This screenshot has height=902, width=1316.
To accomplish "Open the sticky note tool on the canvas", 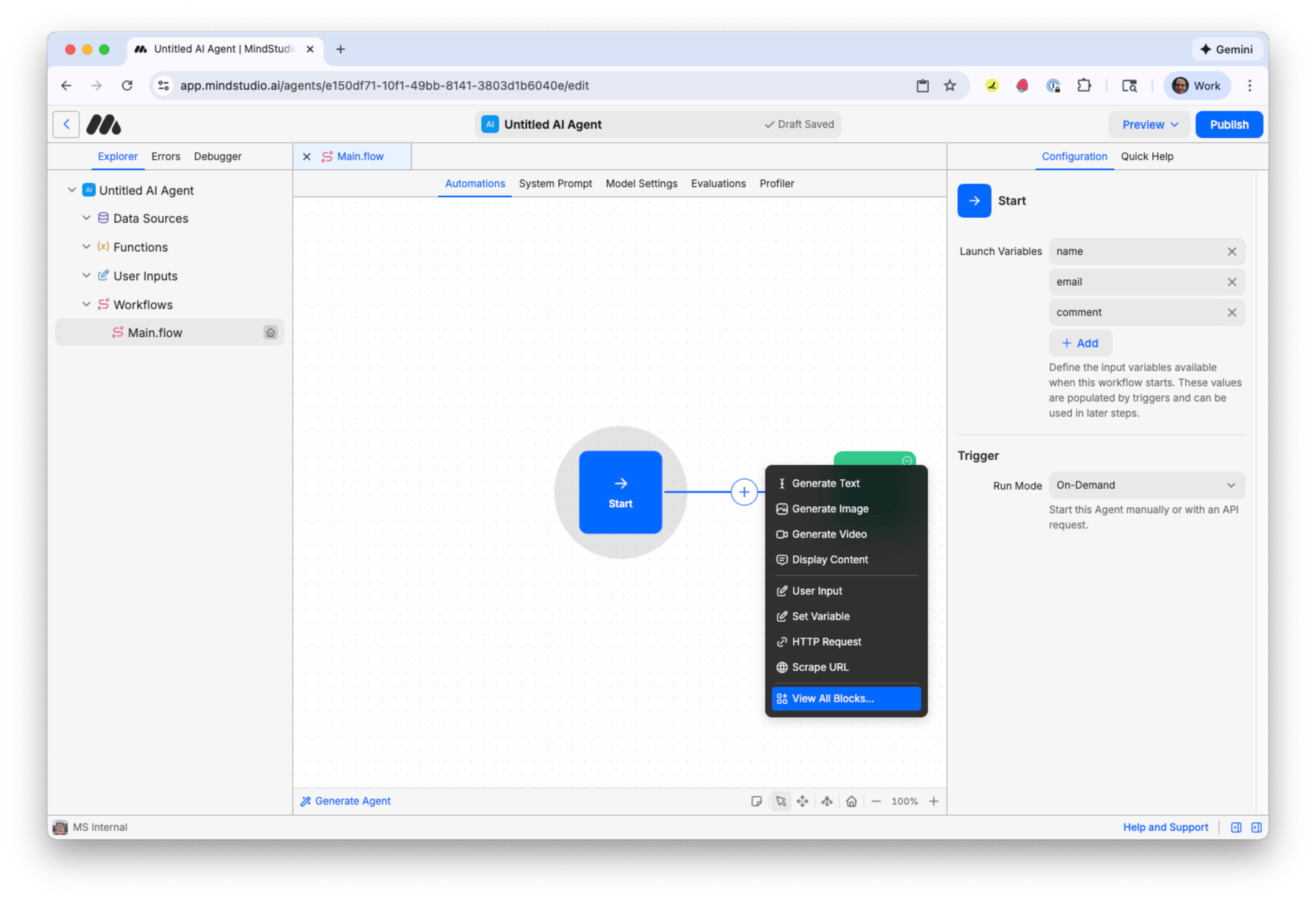I will coord(757,801).
